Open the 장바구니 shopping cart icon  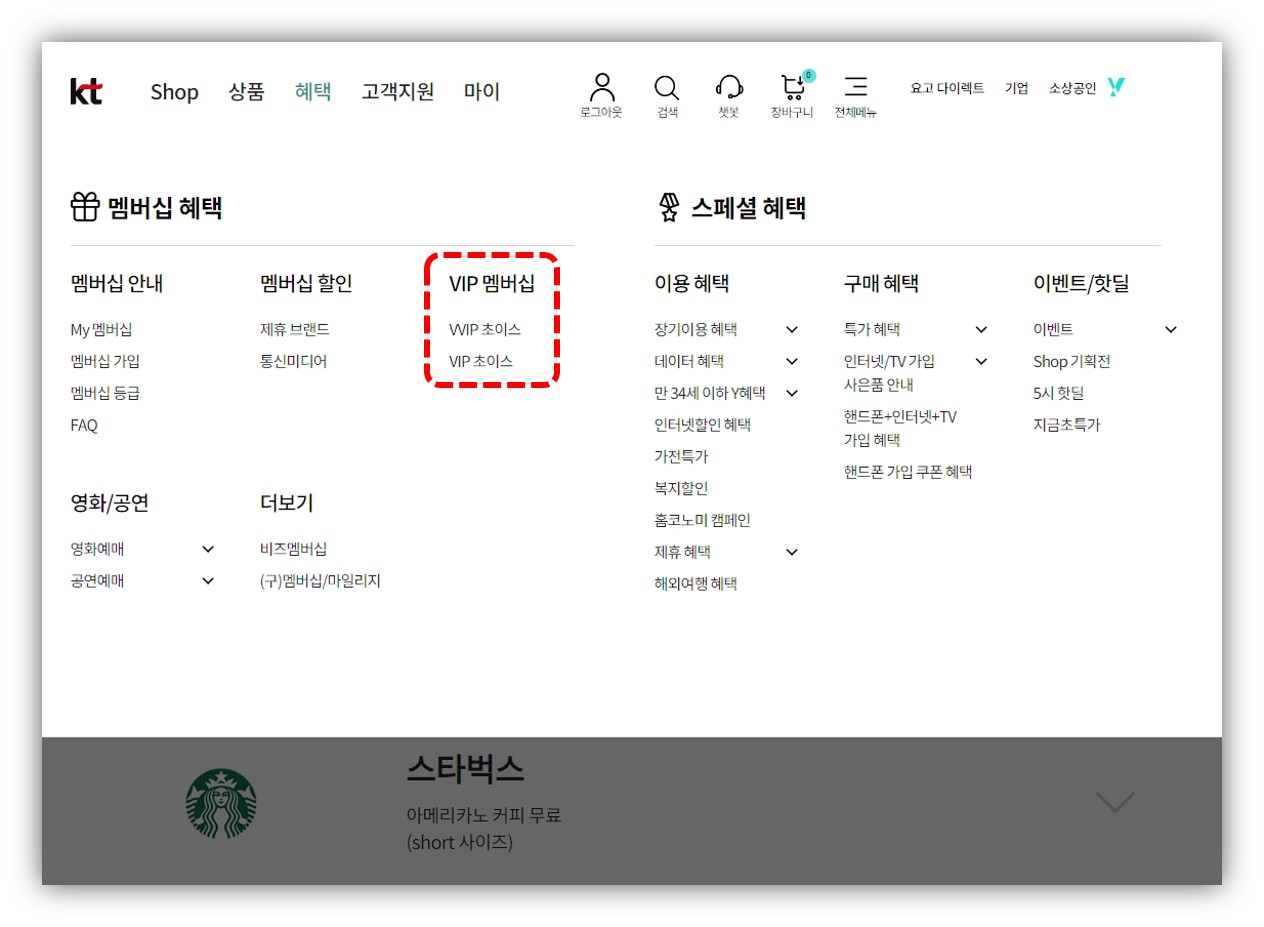pyautogui.click(x=792, y=88)
